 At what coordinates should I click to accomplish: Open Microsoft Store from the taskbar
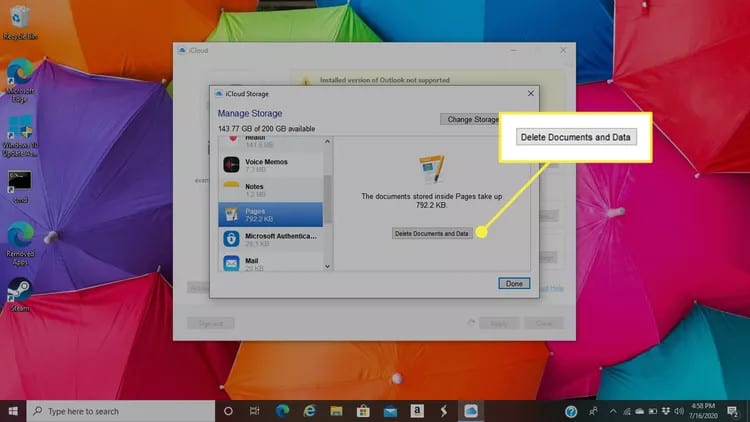[x=363, y=411]
